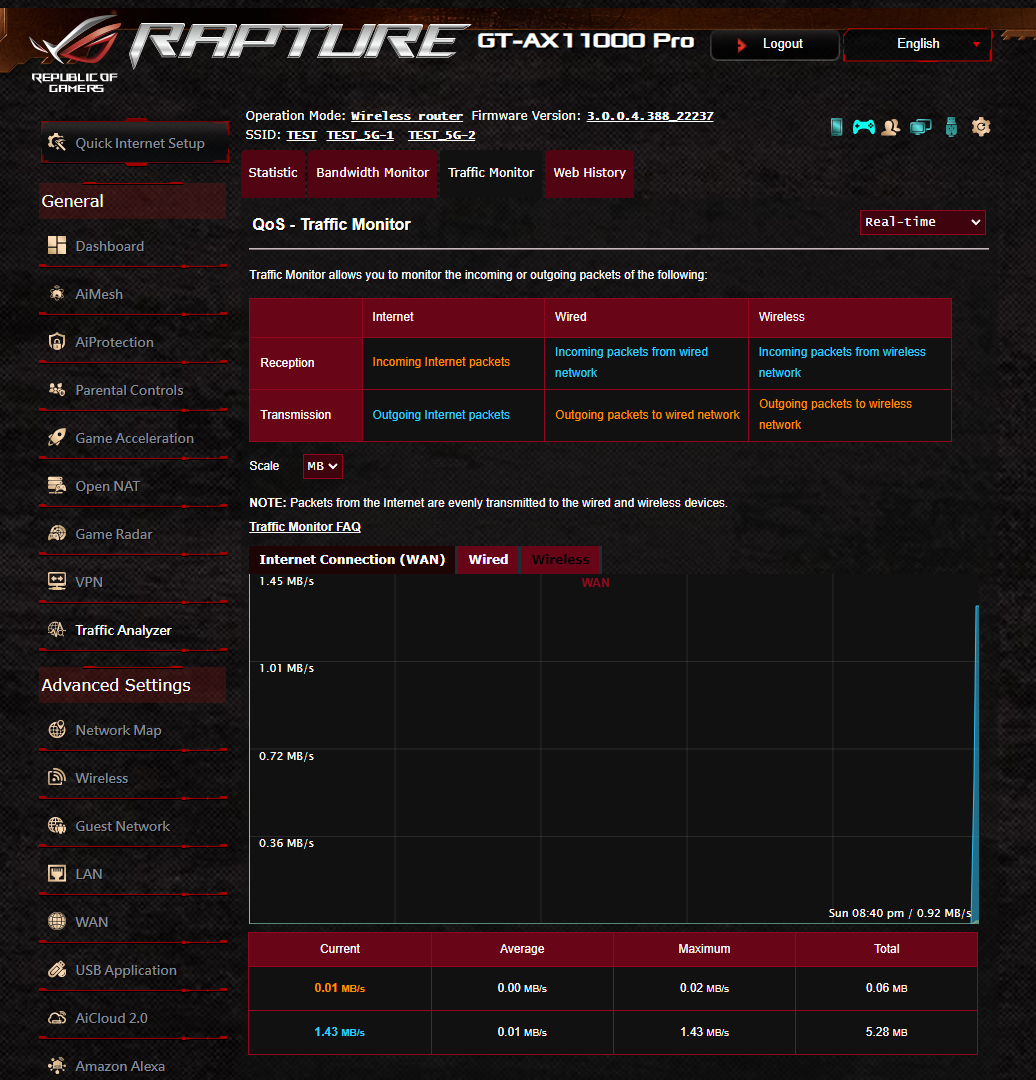This screenshot has height=1080, width=1036.
Task: Click the USB drive status icon
Action: pos(951,127)
